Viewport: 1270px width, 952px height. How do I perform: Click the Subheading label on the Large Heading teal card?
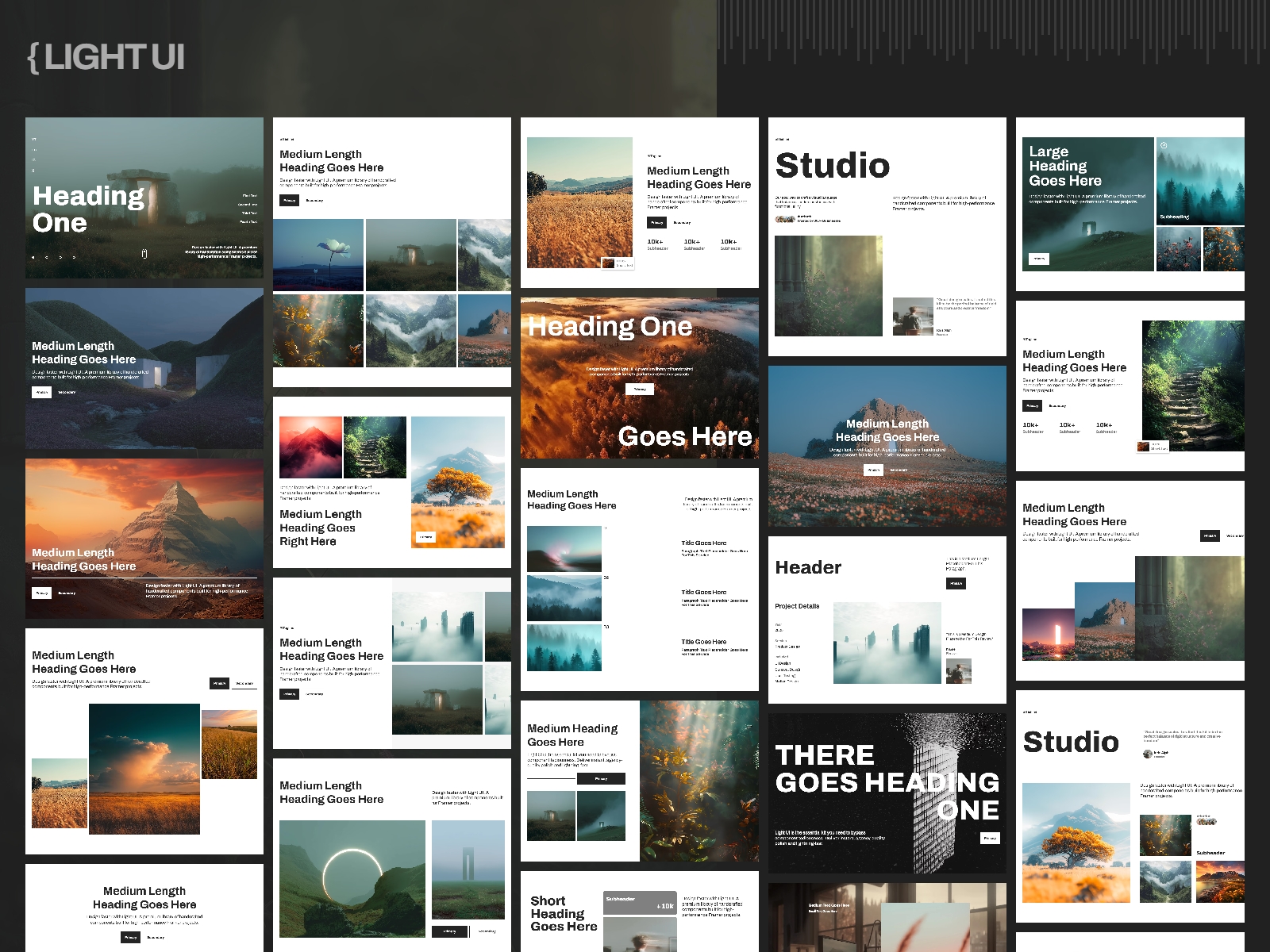[1176, 217]
